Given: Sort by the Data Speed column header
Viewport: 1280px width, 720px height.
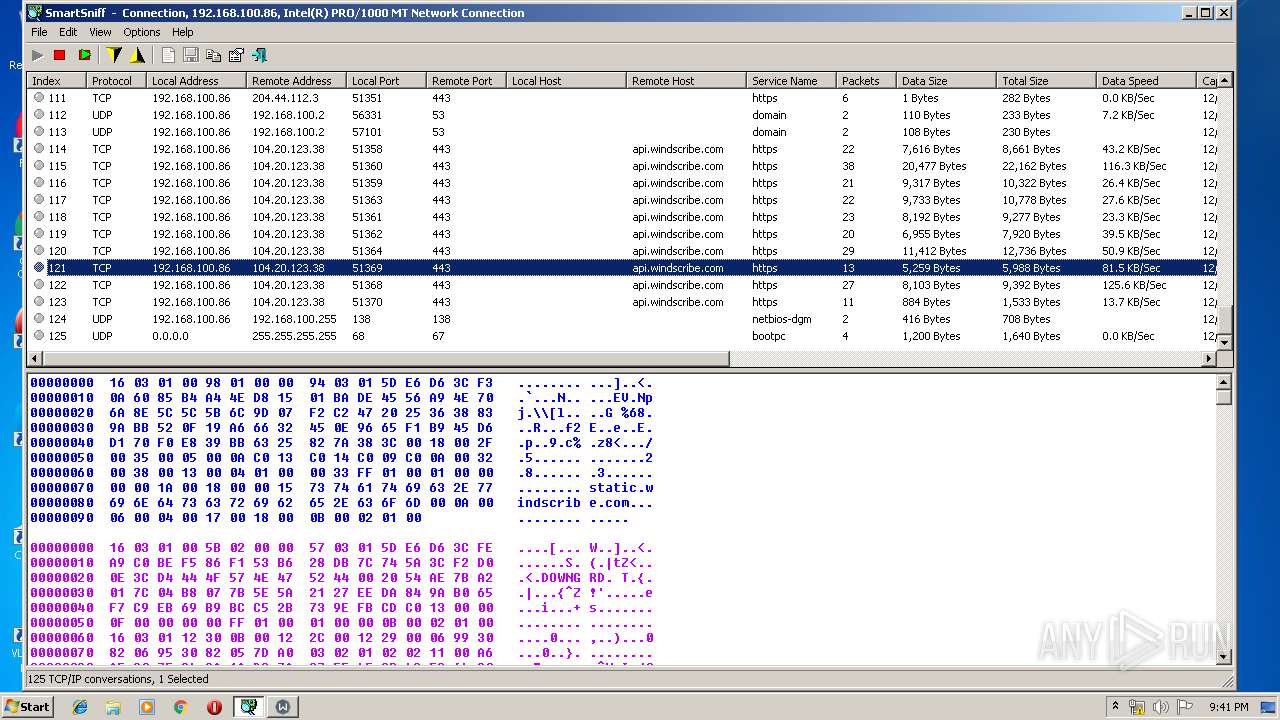Looking at the screenshot, I should tap(1146, 81).
